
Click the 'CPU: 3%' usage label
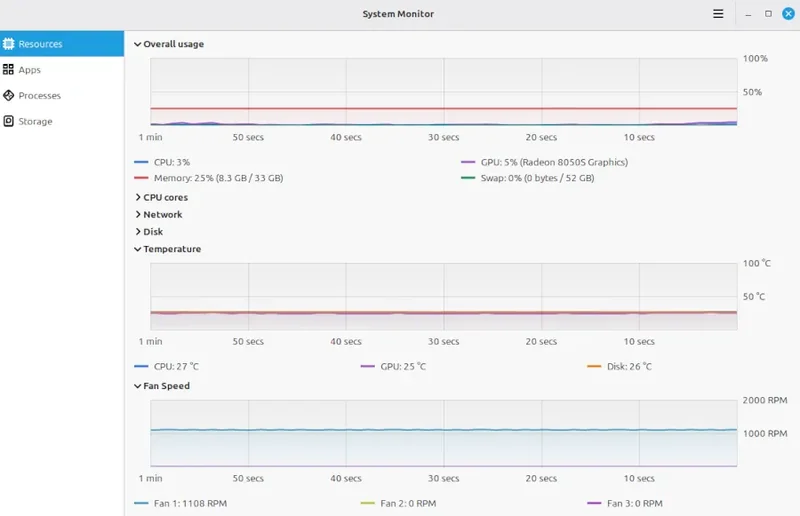pos(172,162)
